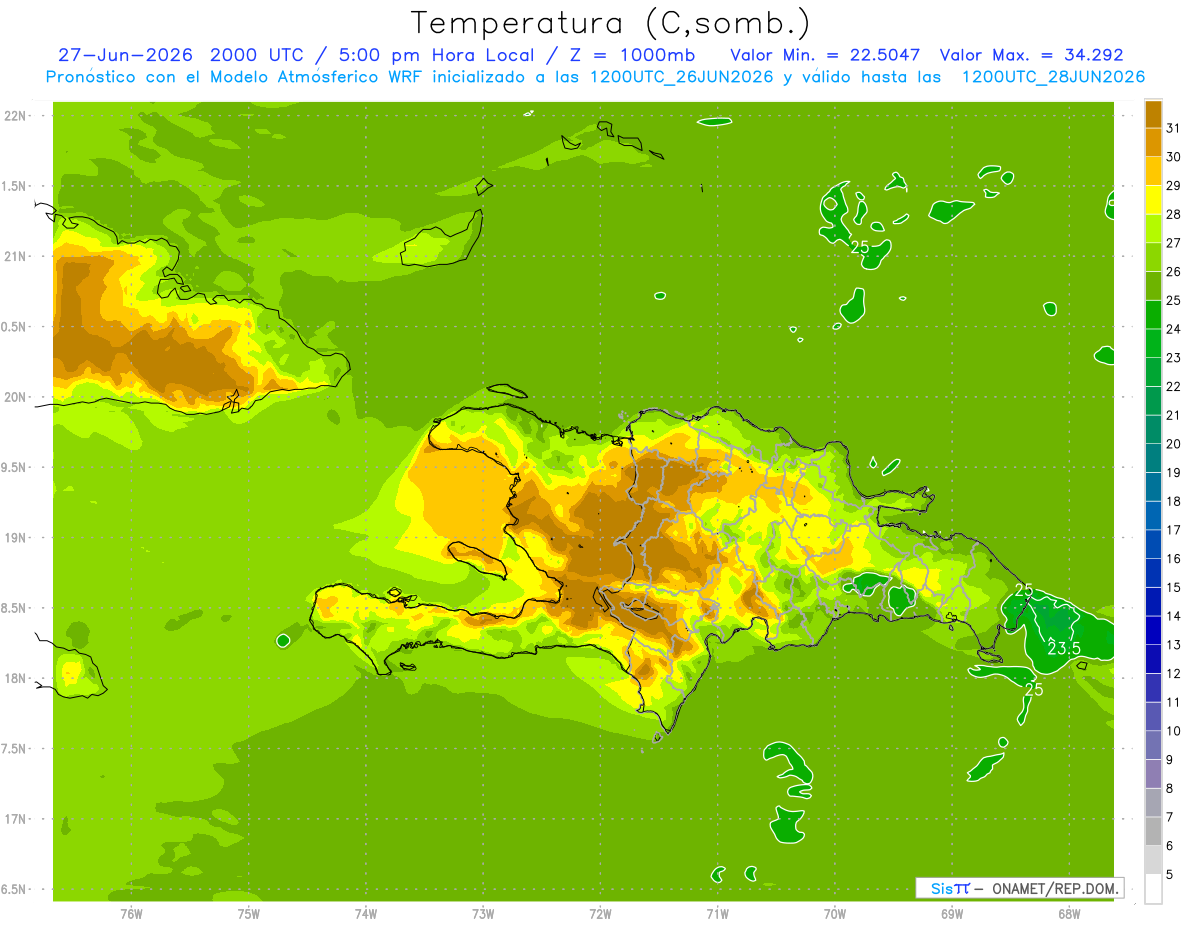Click 'Valor Max. = 34.292' value
Viewport: 1200px width, 927px height.
coord(1032,55)
